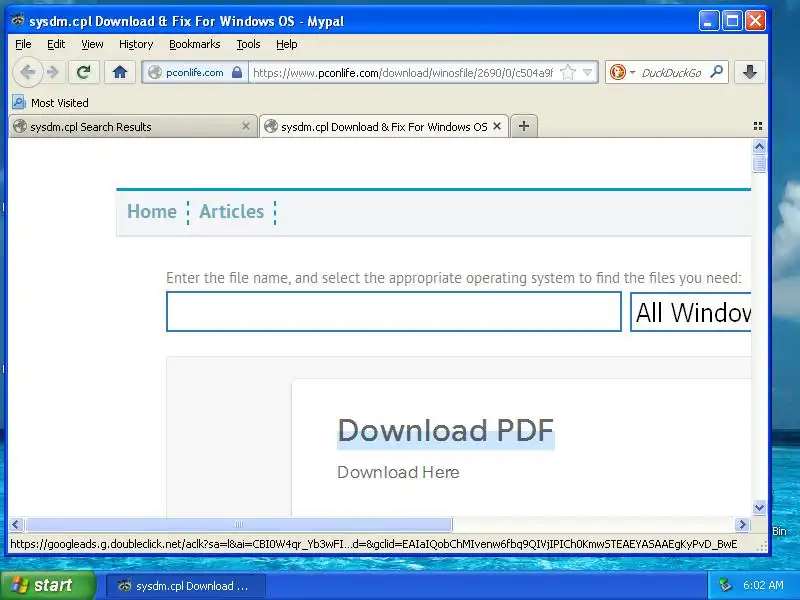Open the History menu

coord(136,44)
